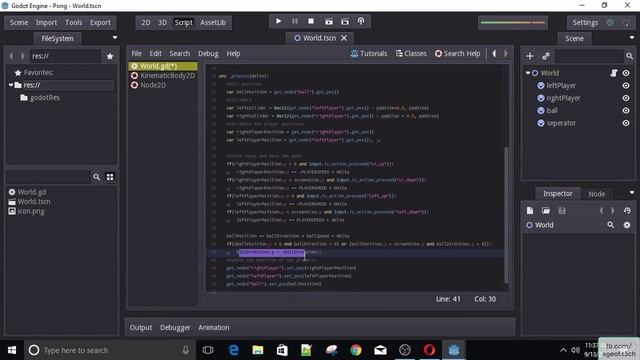Search properties in Inspector
Image resolution: width=640 pixels, height=360 pixels.
coord(611,225)
